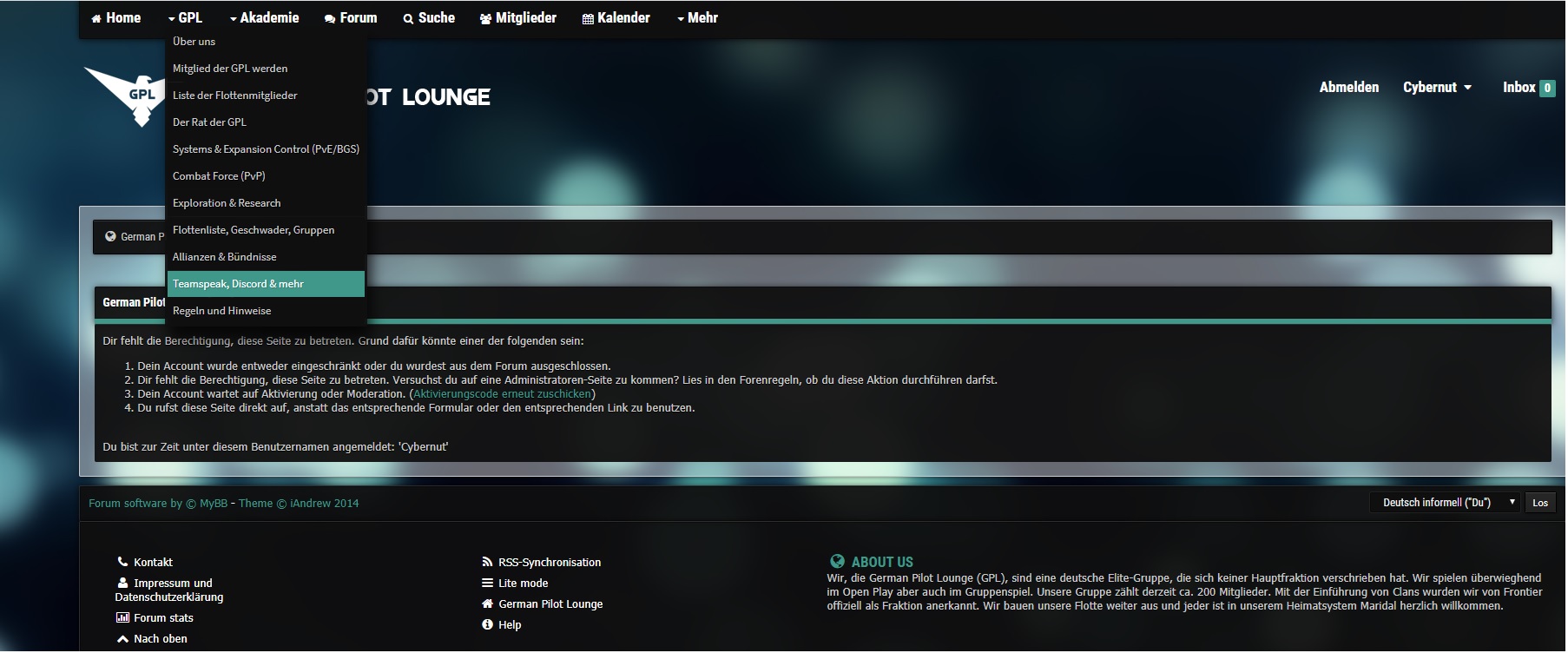This screenshot has height=653, width=1568.
Task: Open the language selector Deutsch informell
Action: click(1445, 503)
